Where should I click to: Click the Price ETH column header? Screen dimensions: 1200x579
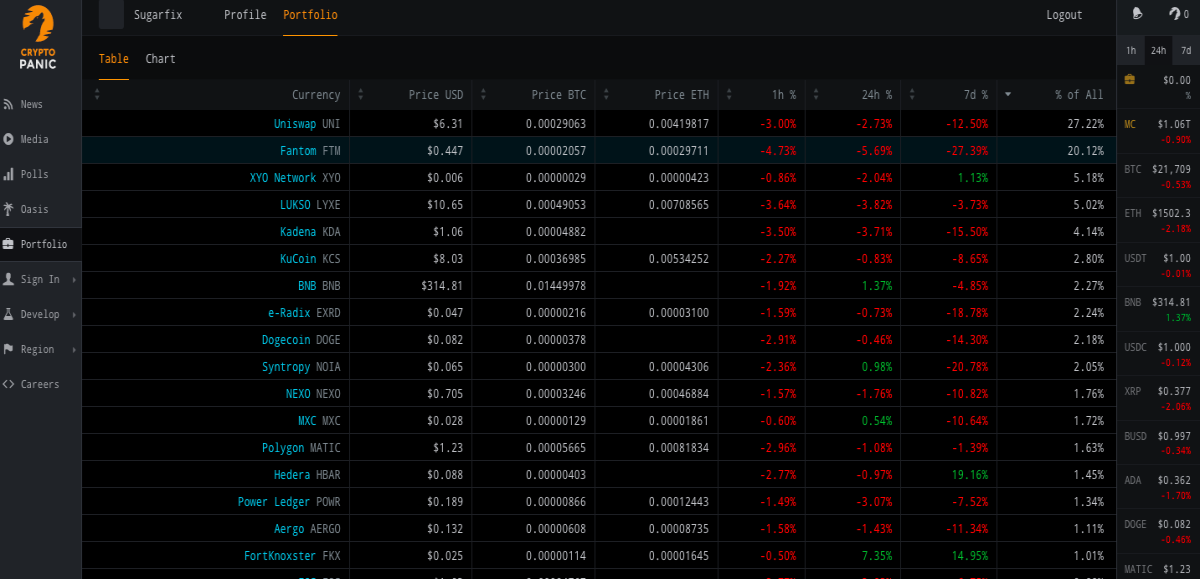point(682,95)
